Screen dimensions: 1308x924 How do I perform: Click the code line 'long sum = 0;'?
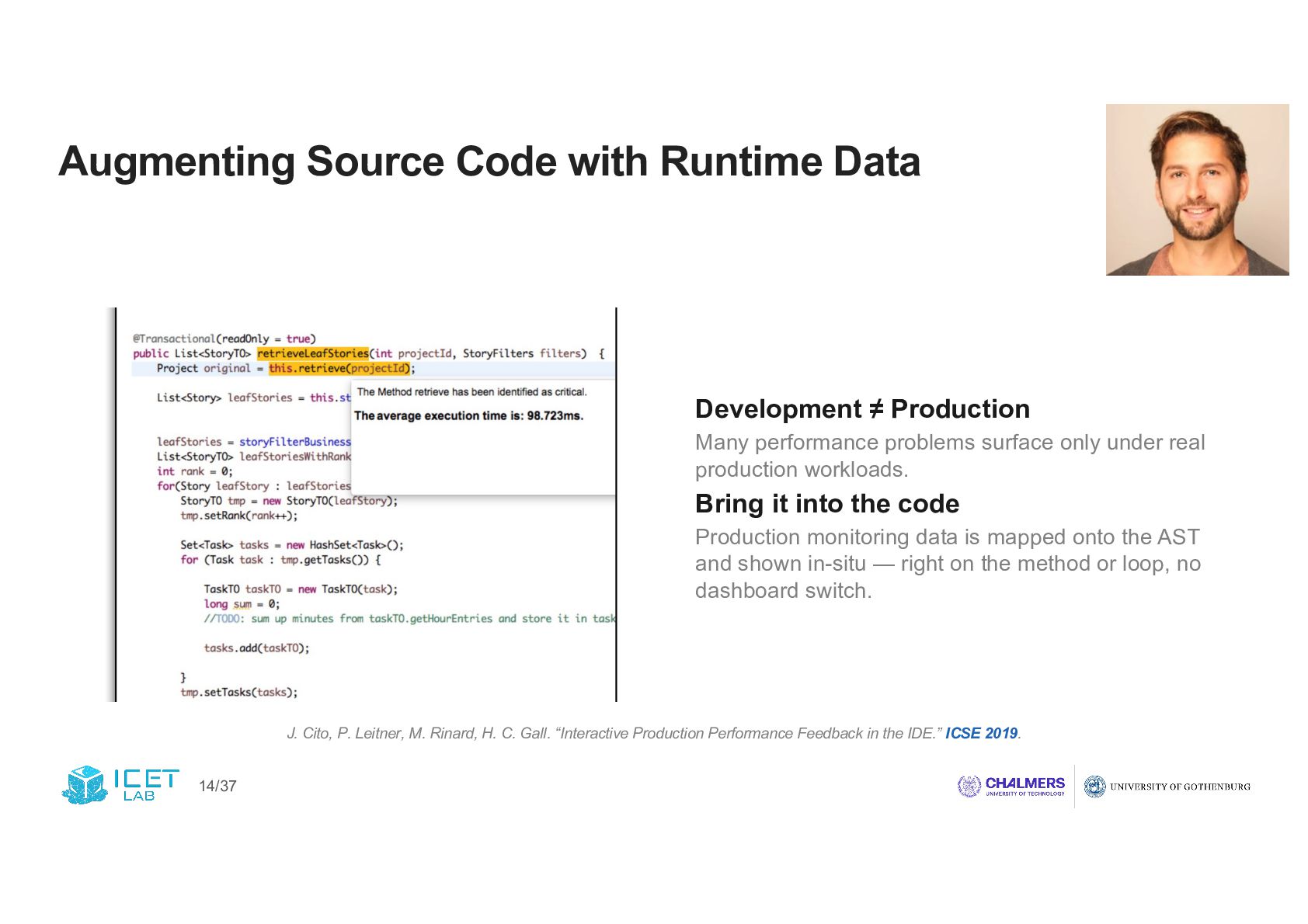[242, 604]
